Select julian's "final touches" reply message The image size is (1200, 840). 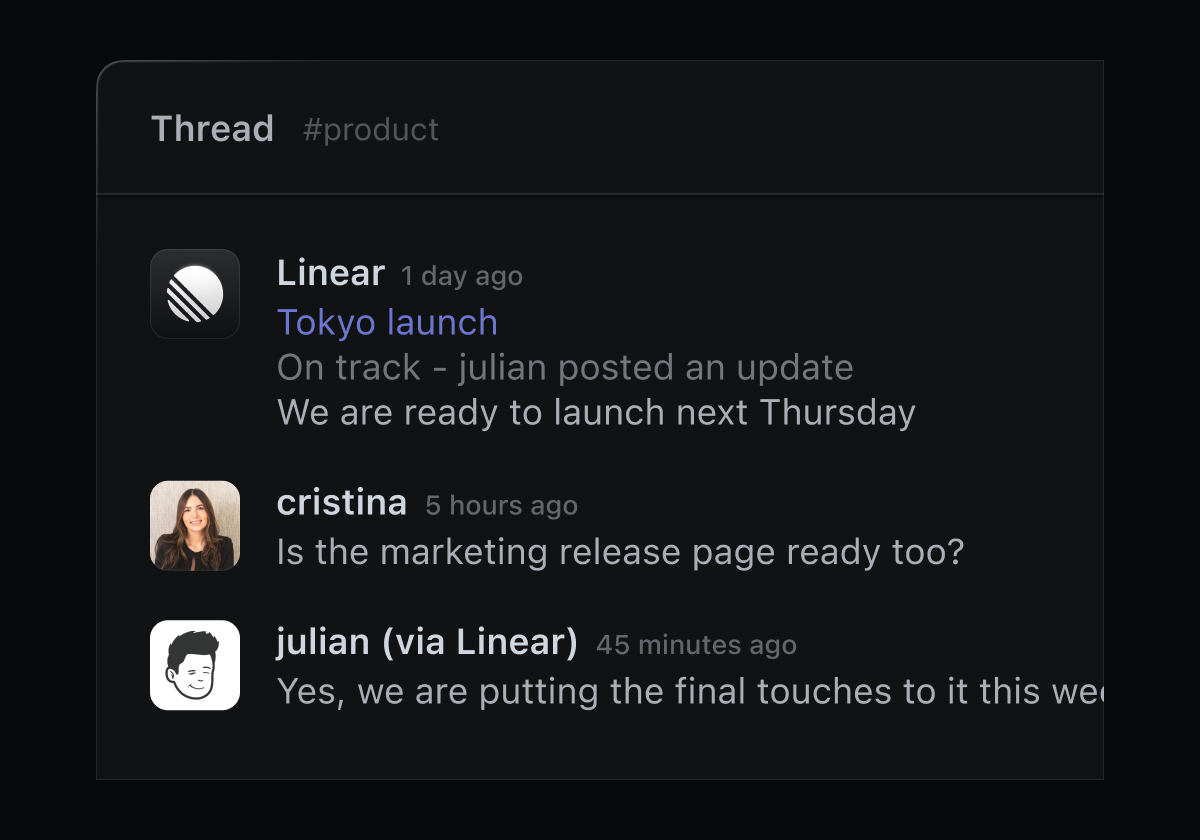coord(690,691)
